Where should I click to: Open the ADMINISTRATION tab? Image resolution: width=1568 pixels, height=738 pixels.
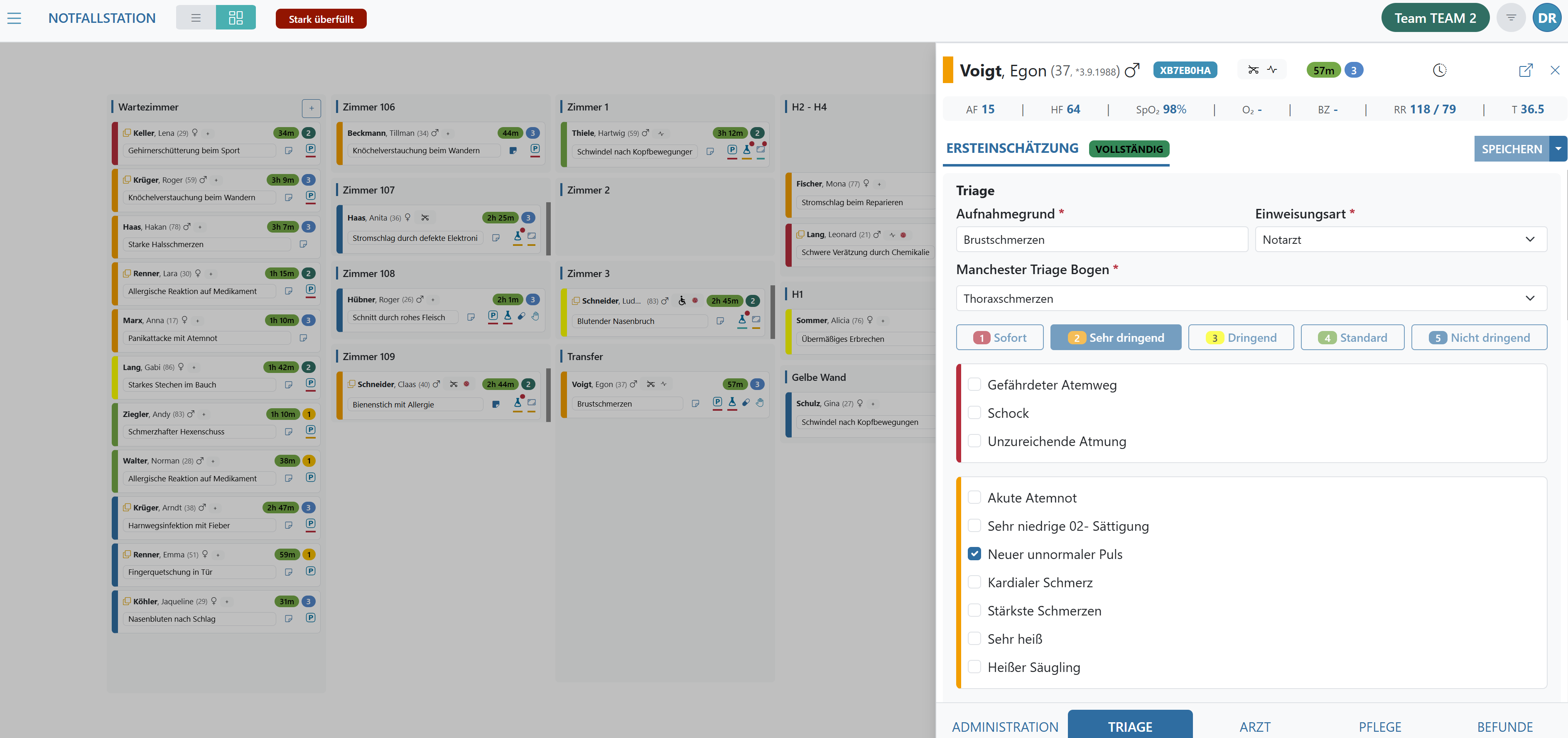pos(1005,726)
